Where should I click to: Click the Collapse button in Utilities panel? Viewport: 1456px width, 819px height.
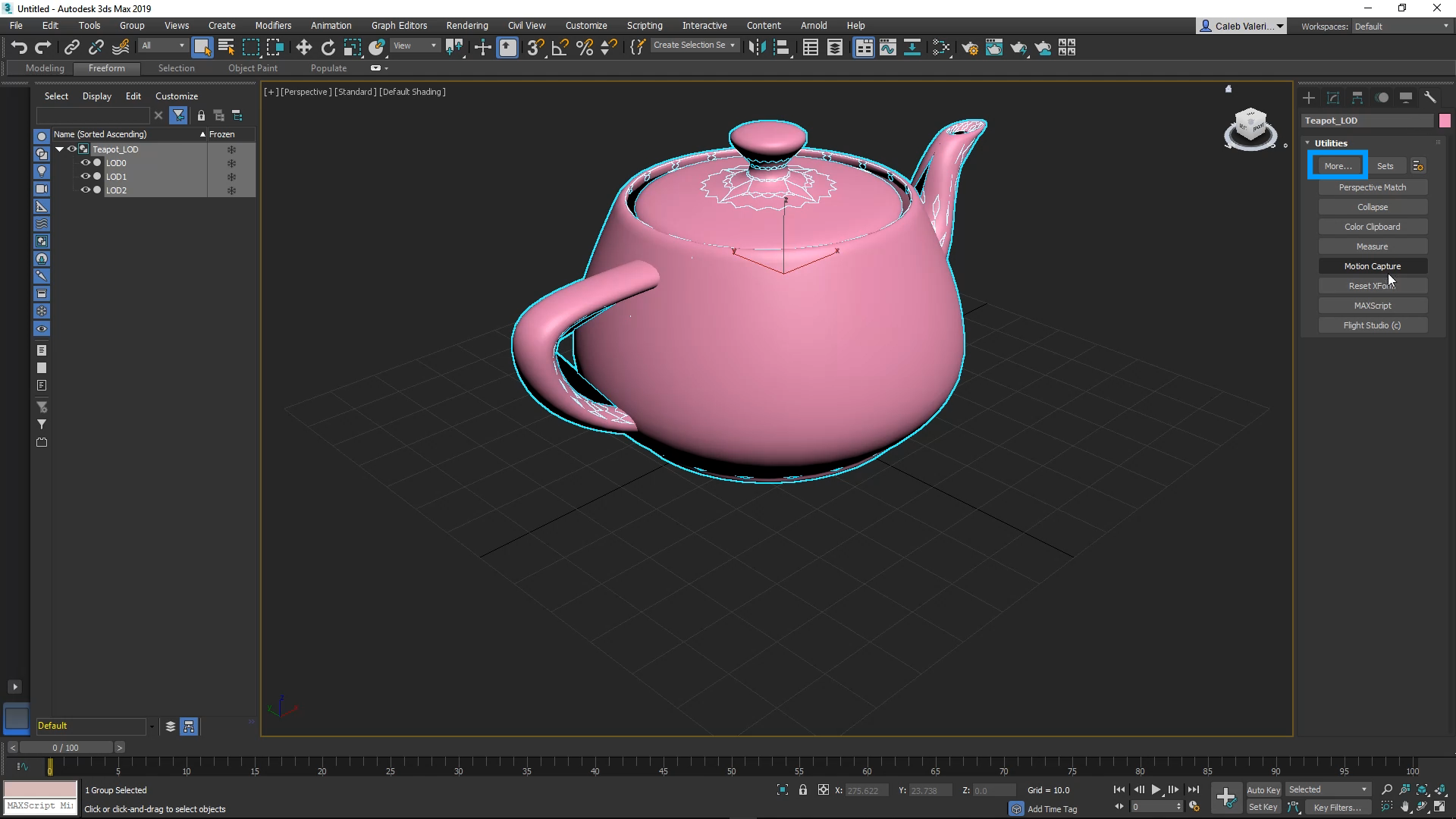click(1372, 207)
